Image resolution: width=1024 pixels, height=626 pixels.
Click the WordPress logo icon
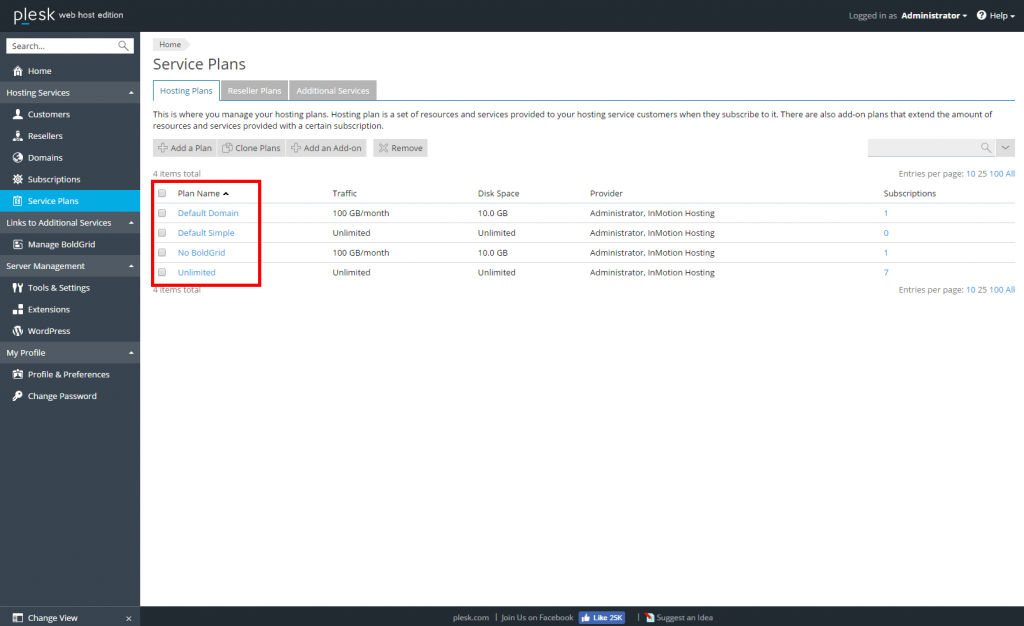click(18, 331)
